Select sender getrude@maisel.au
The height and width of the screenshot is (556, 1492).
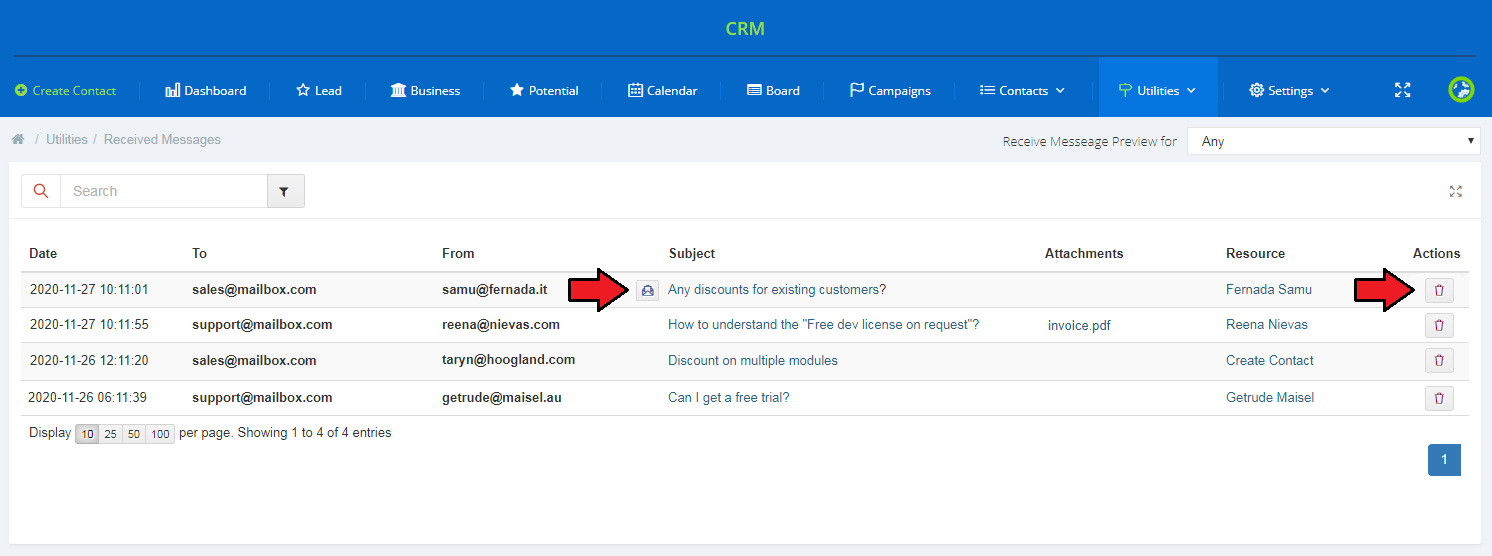502,397
